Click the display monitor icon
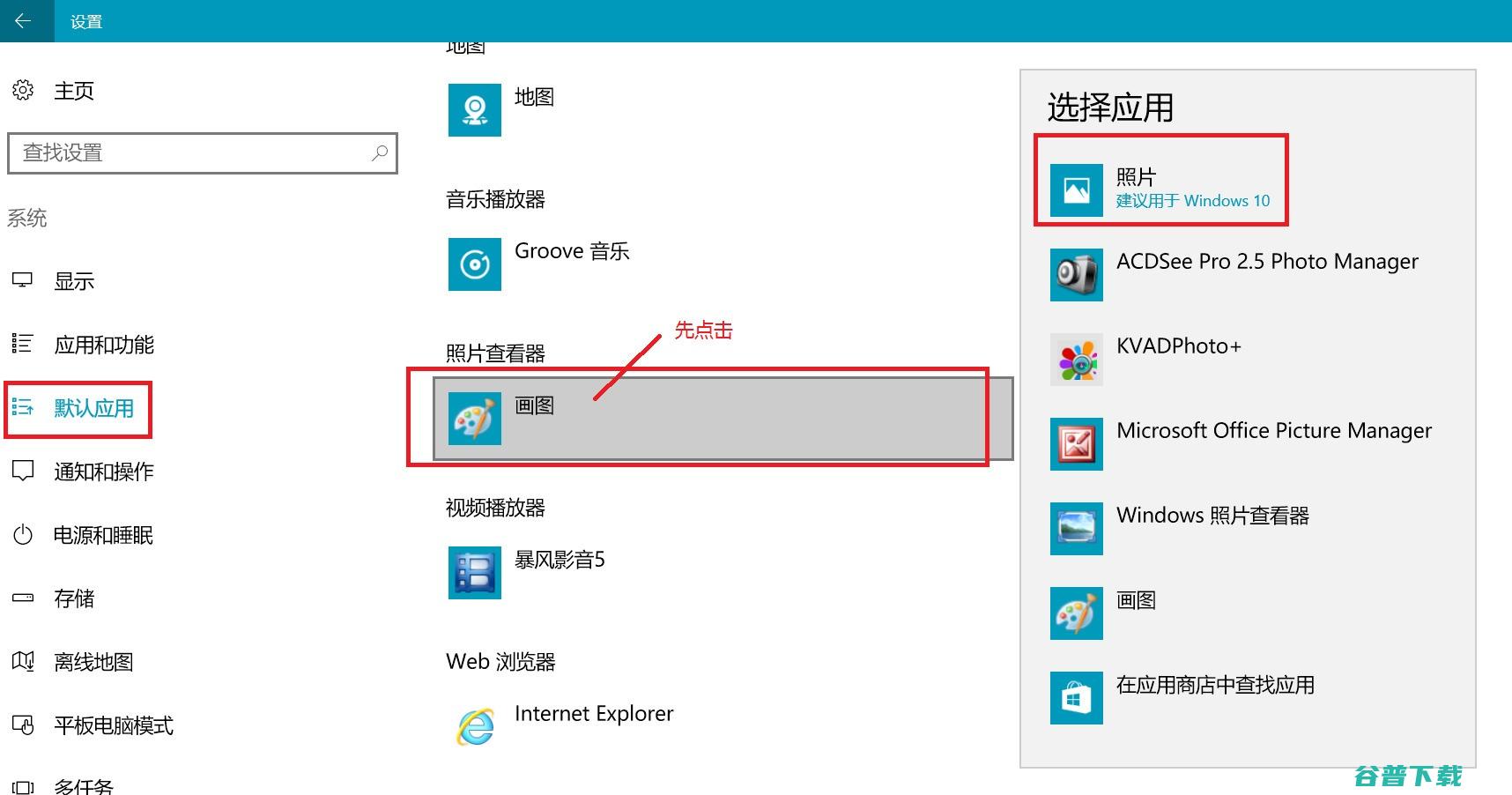The width and height of the screenshot is (1512, 795). (23, 281)
